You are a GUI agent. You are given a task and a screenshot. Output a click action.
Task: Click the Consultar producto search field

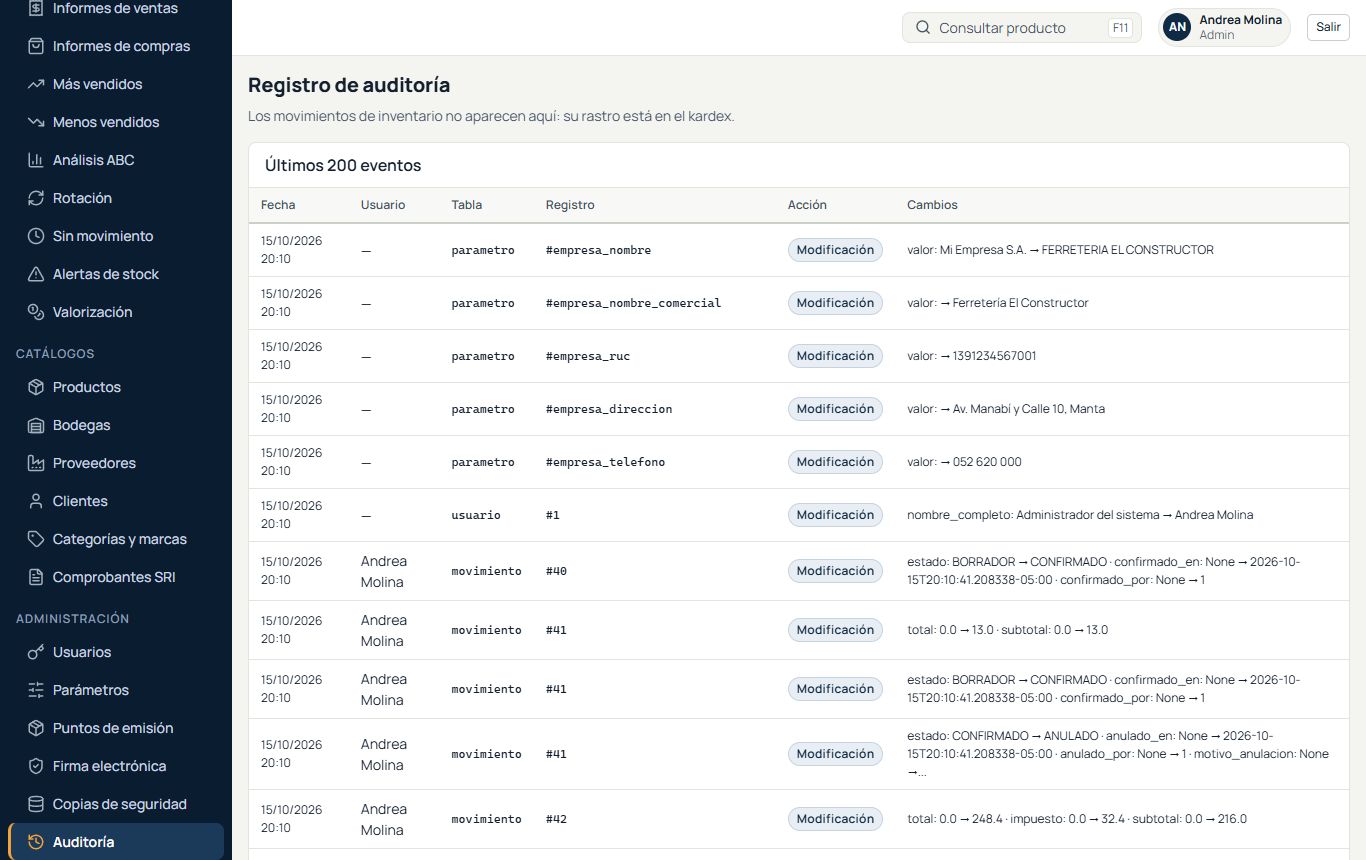(1021, 28)
